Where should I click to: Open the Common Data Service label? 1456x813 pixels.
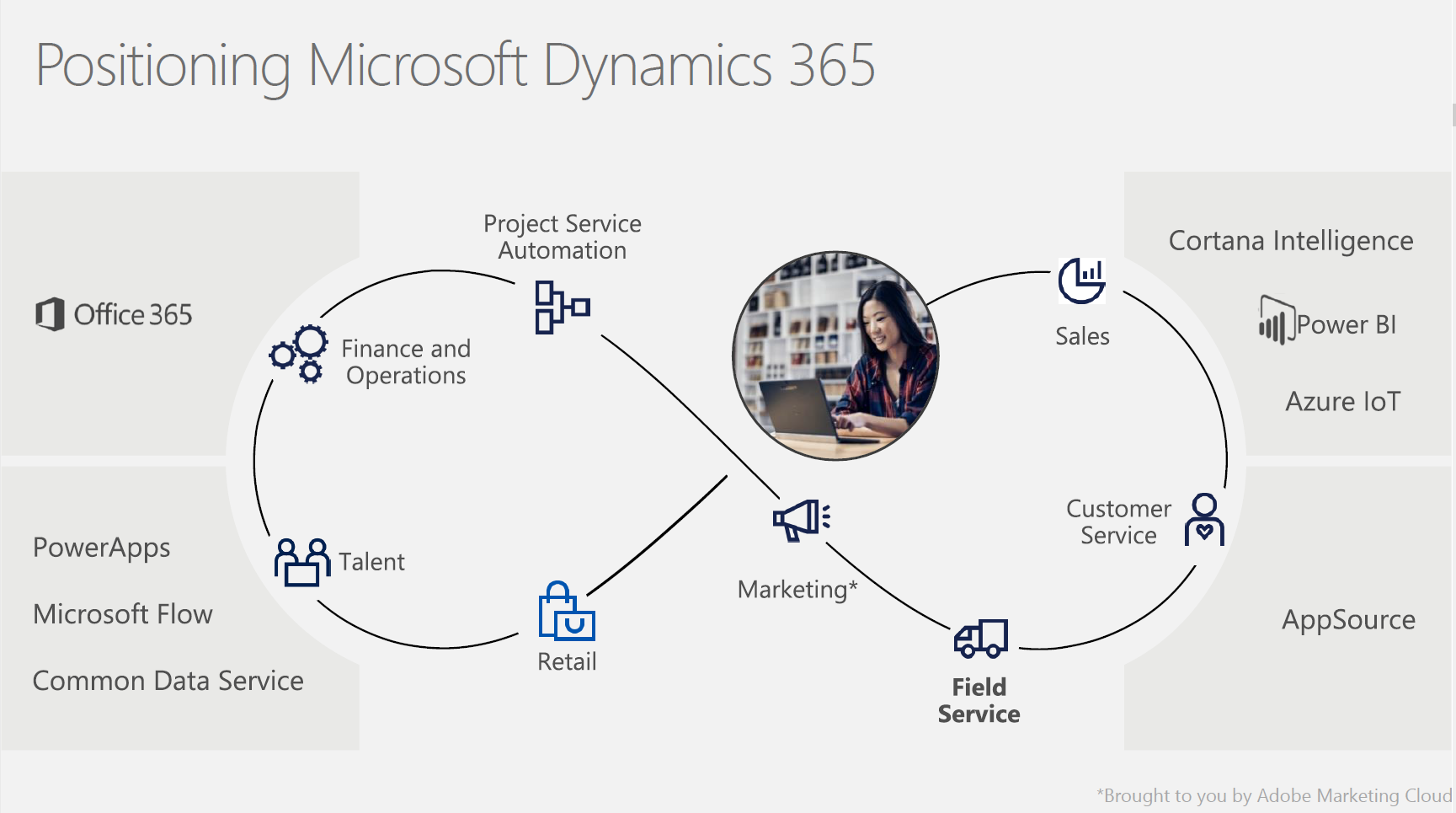point(168,681)
